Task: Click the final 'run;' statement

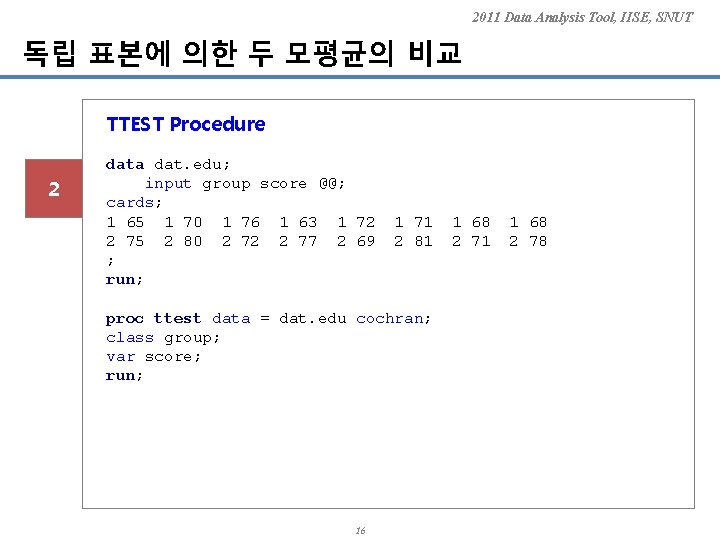Action: pyautogui.click(x=124, y=376)
